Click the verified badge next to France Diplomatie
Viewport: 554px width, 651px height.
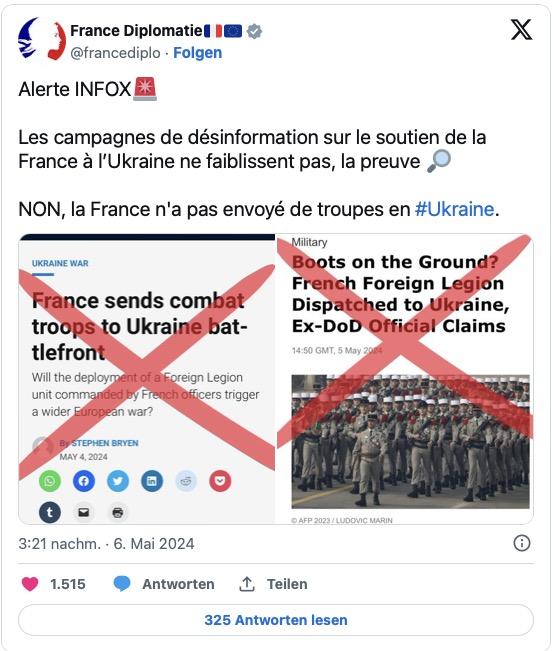254,31
